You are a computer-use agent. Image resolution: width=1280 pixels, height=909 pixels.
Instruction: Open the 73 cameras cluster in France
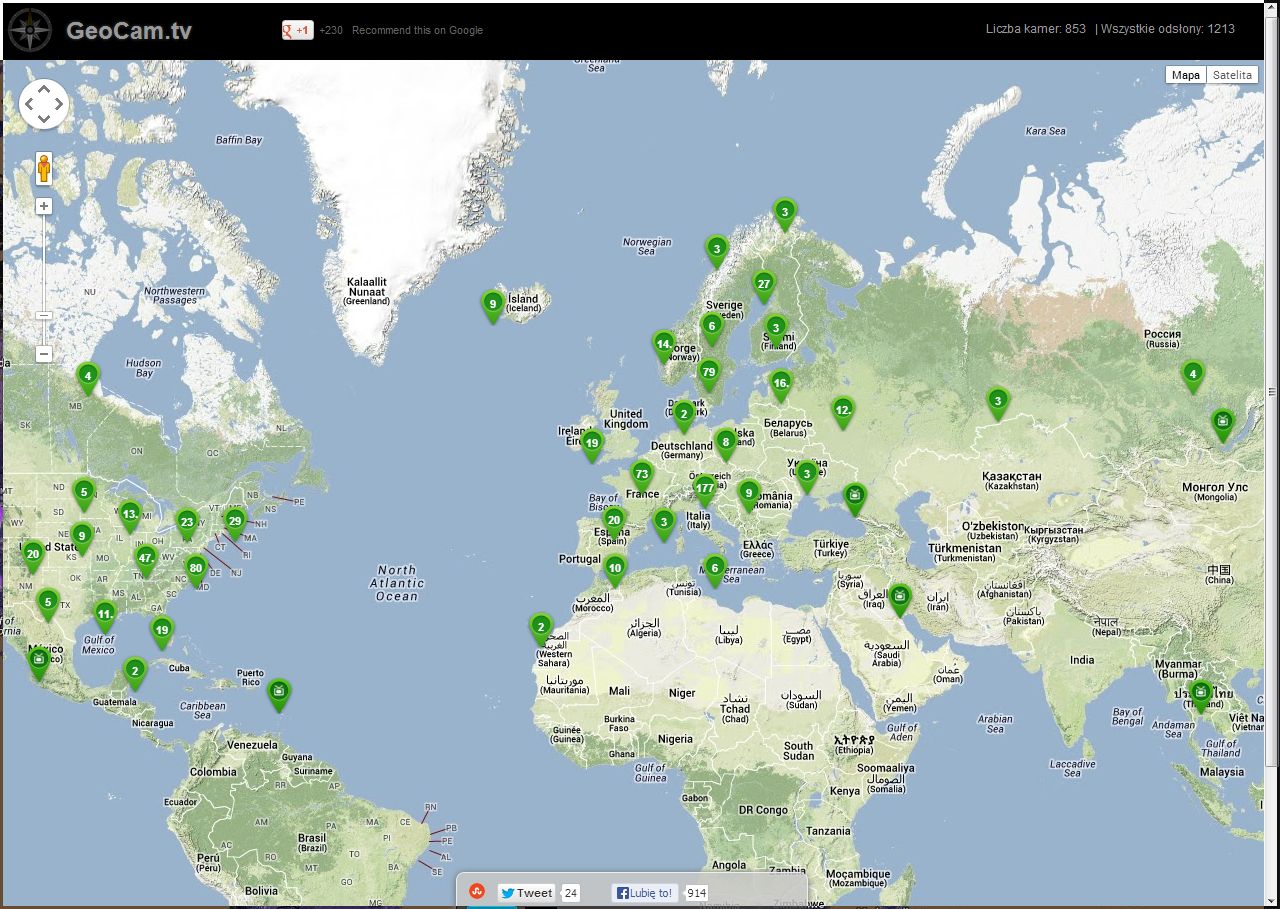642,476
